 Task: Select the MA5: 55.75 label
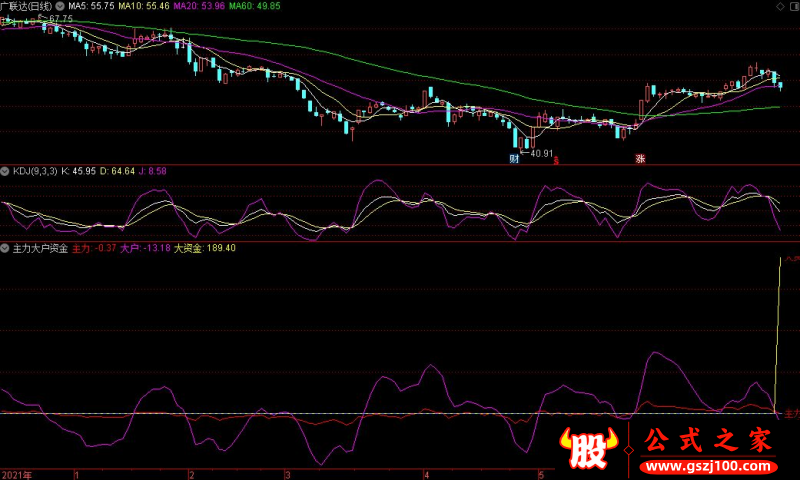(x=91, y=6)
